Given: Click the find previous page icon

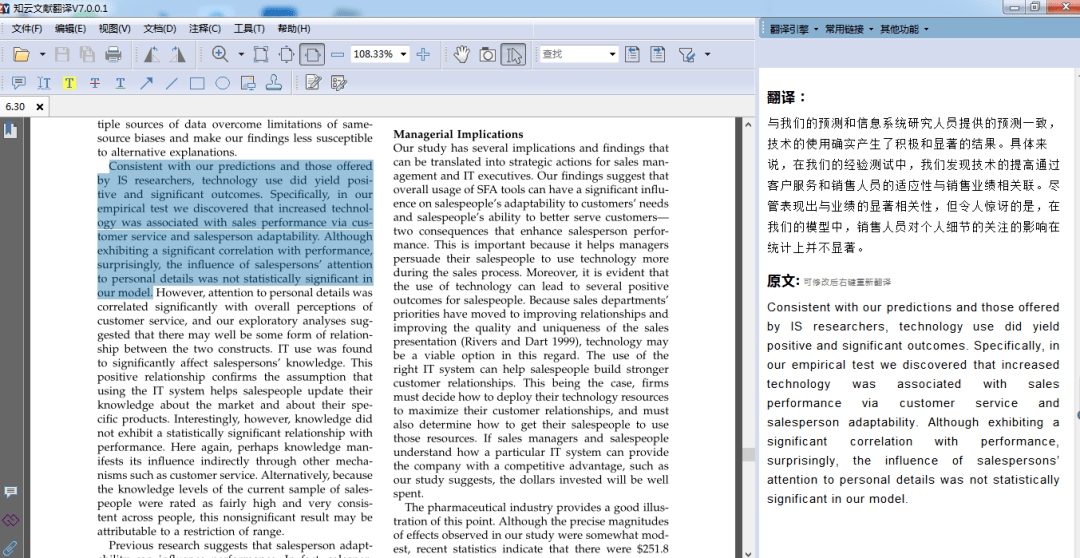Looking at the screenshot, I should 632,54.
